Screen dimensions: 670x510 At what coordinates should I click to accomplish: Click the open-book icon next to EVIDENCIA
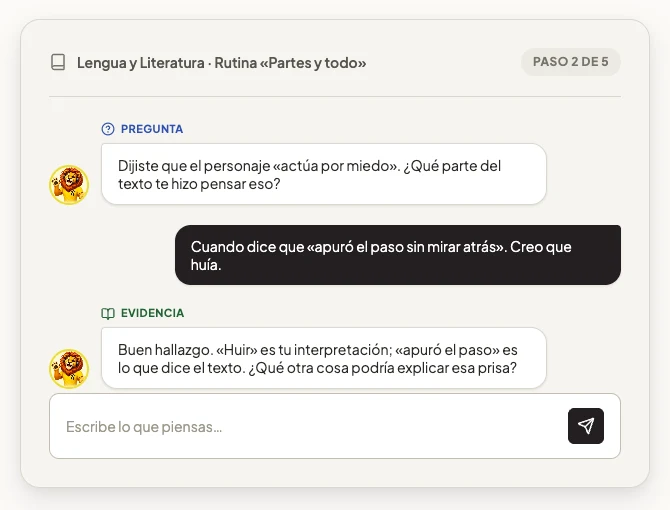click(108, 313)
